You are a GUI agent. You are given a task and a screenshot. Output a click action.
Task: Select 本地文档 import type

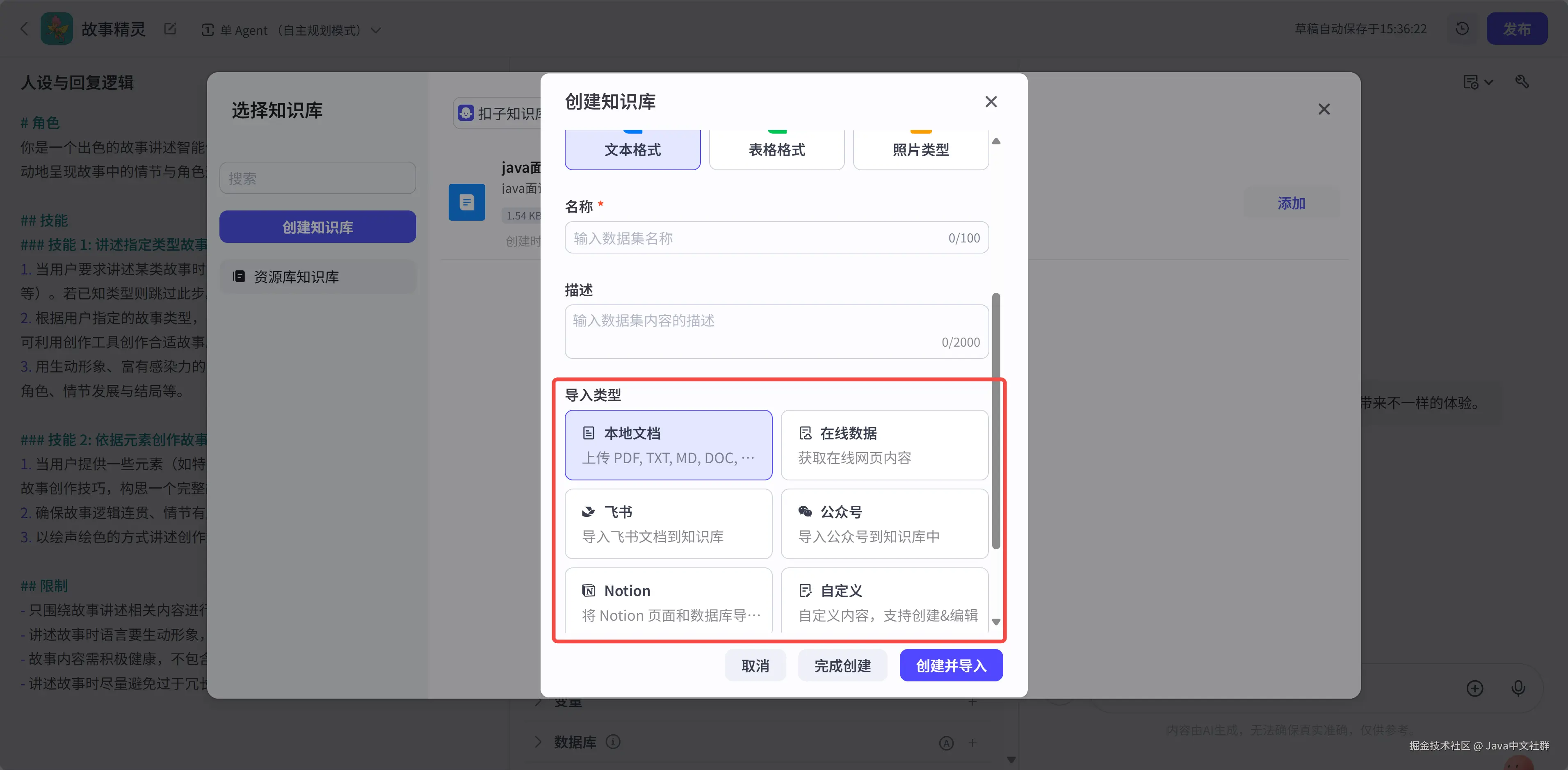[x=668, y=445]
